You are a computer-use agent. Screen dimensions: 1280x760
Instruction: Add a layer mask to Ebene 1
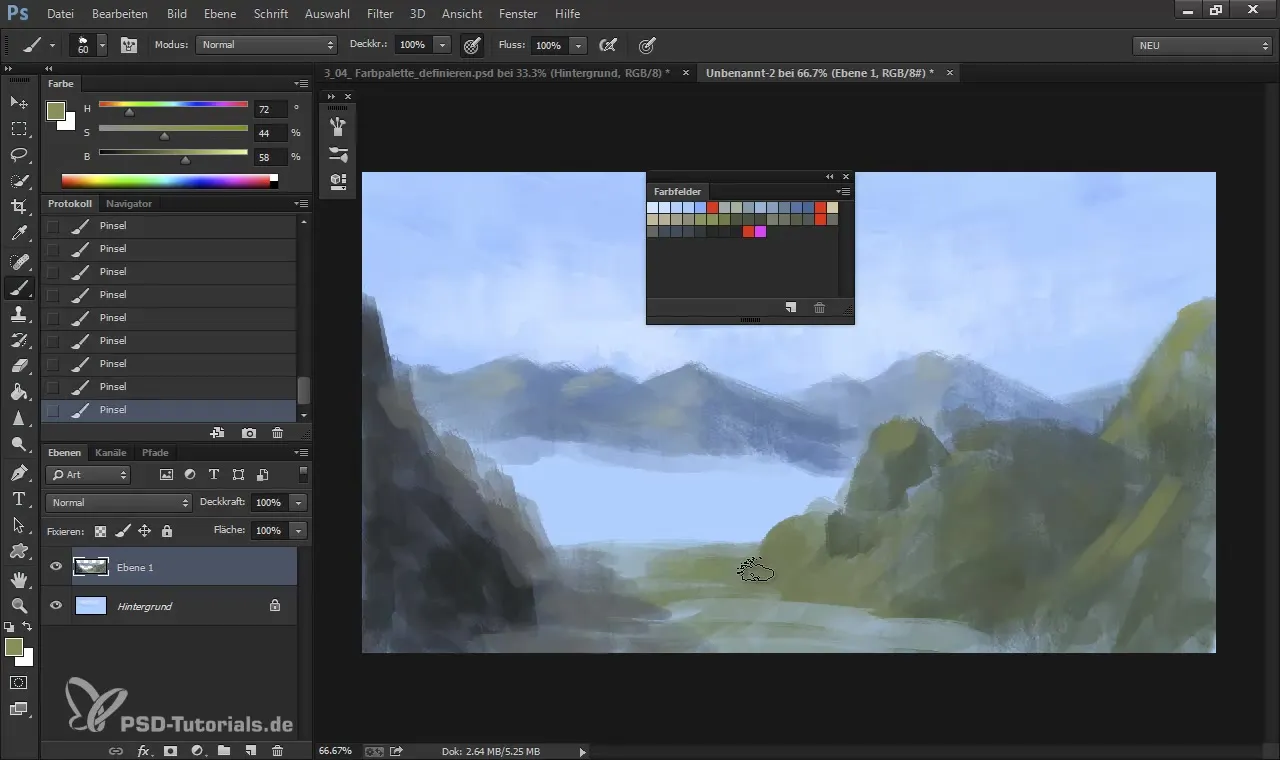coord(170,750)
